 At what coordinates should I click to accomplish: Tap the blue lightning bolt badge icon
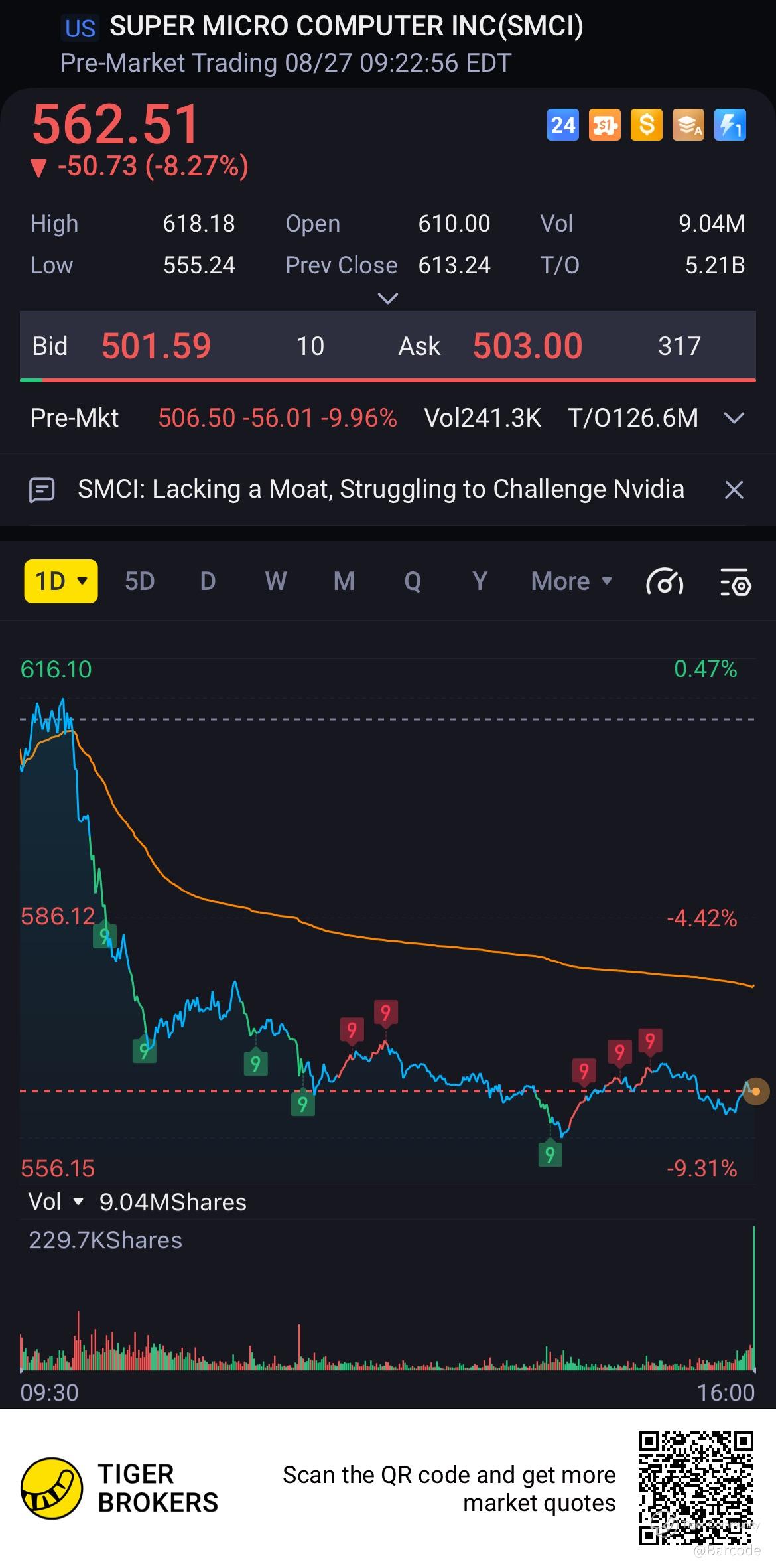click(730, 125)
